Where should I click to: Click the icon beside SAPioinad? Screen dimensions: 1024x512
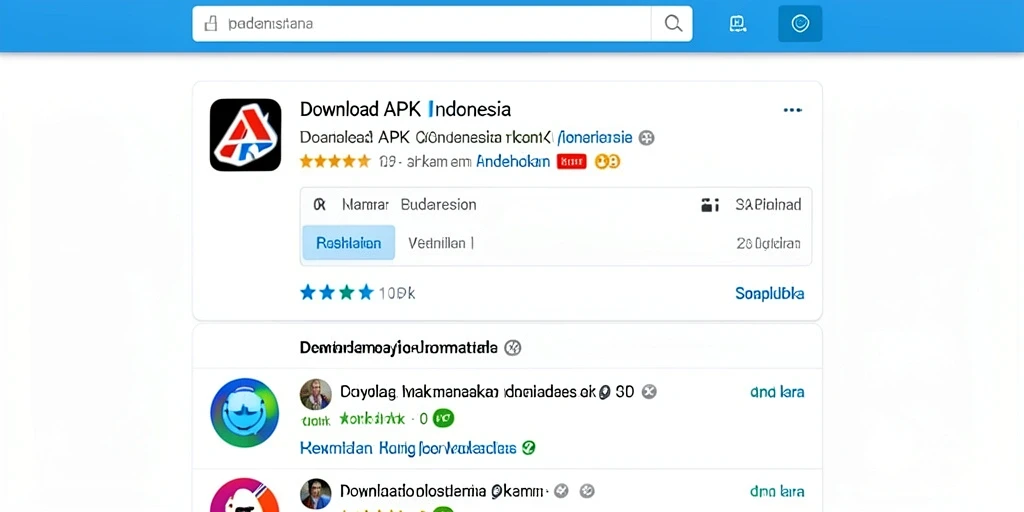[x=710, y=205]
